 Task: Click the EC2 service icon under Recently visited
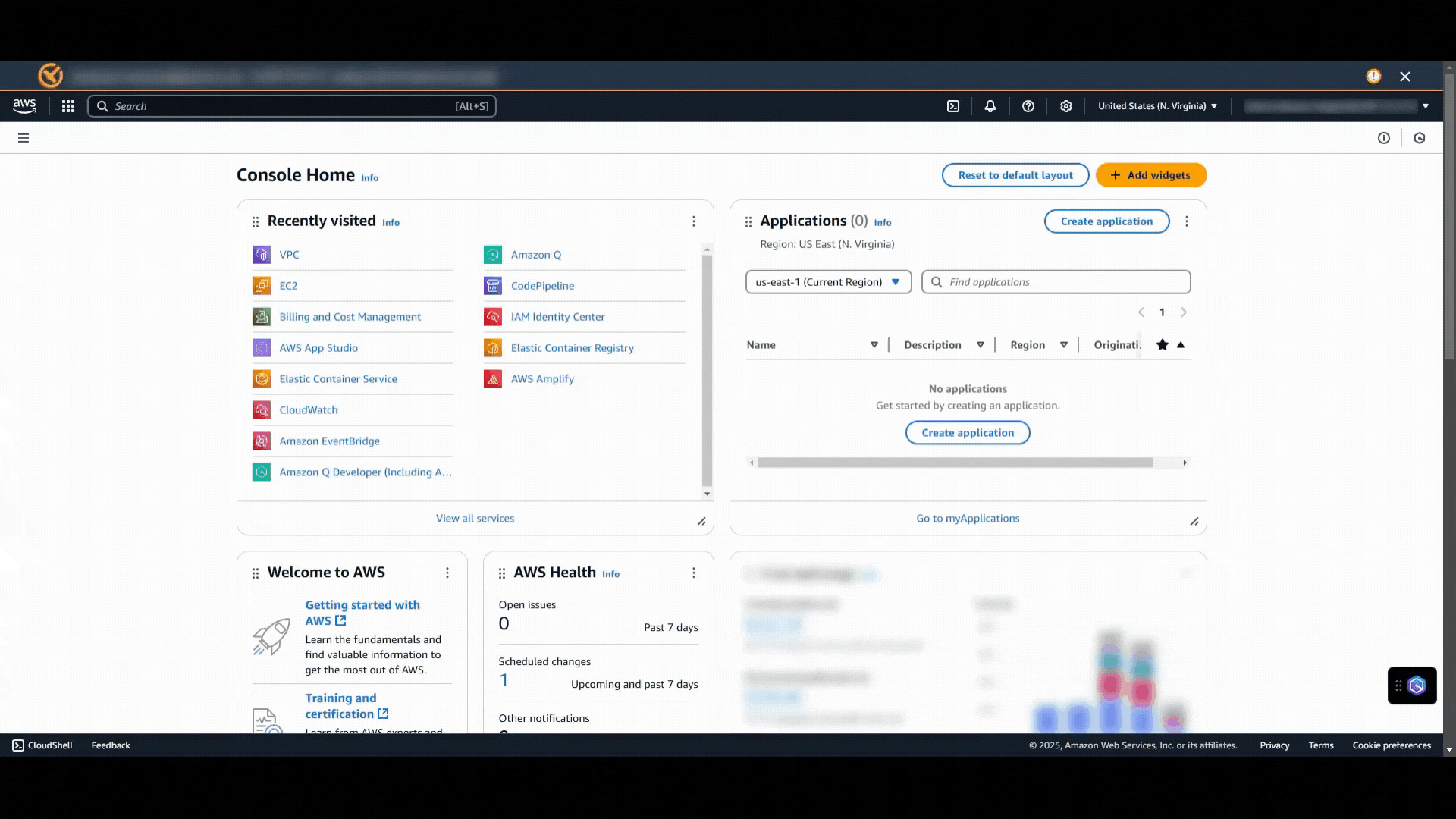click(262, 286)
